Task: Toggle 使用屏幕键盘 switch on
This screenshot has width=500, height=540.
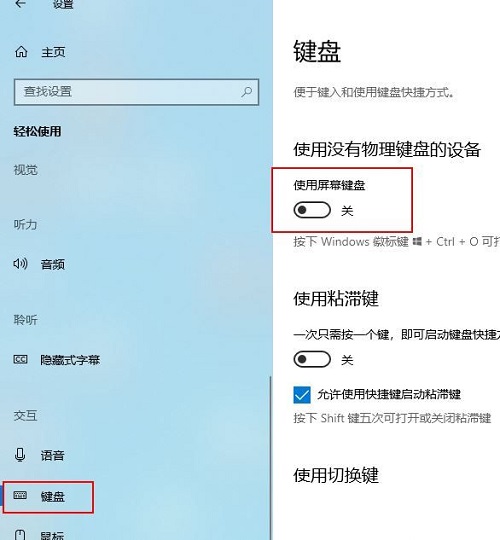Action: point(312,210)
